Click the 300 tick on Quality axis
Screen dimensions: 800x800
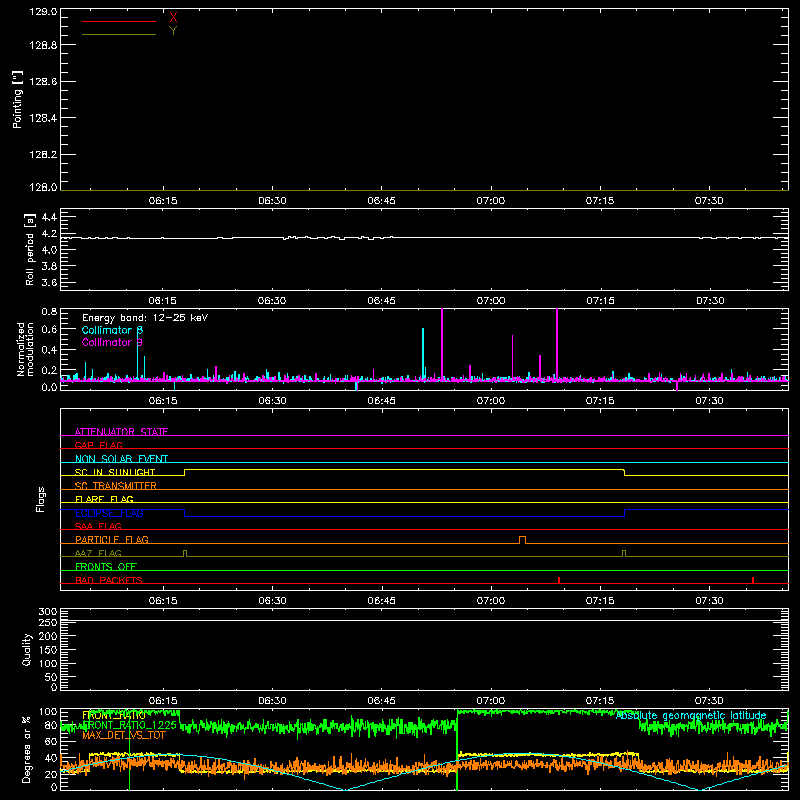[48, 611]
